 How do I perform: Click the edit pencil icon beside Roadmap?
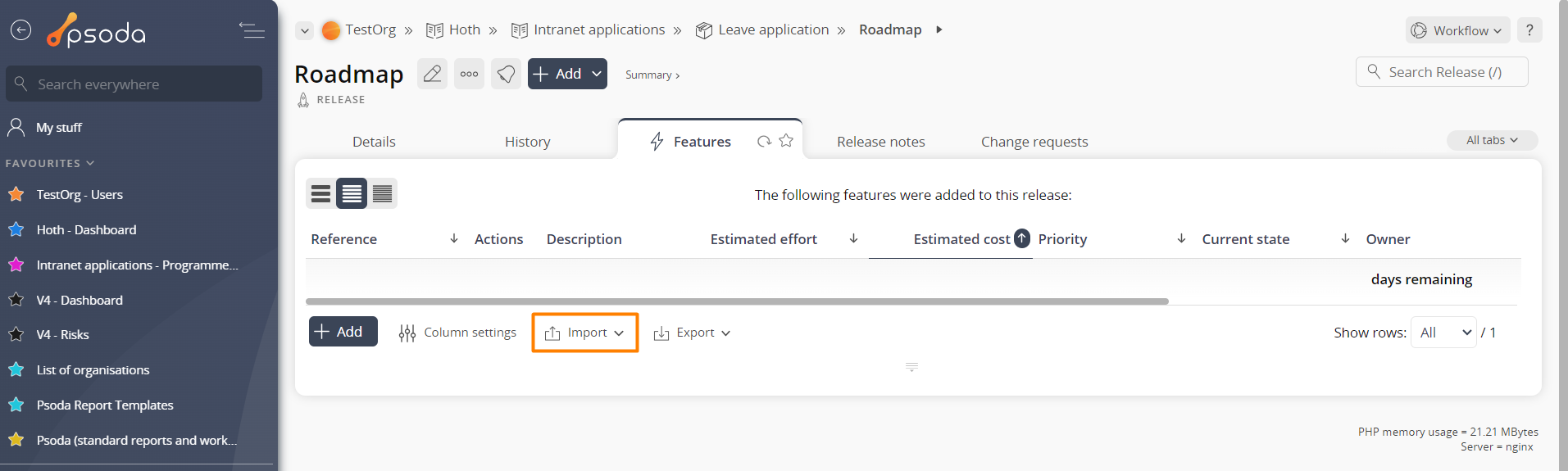(x=432, y=74)
